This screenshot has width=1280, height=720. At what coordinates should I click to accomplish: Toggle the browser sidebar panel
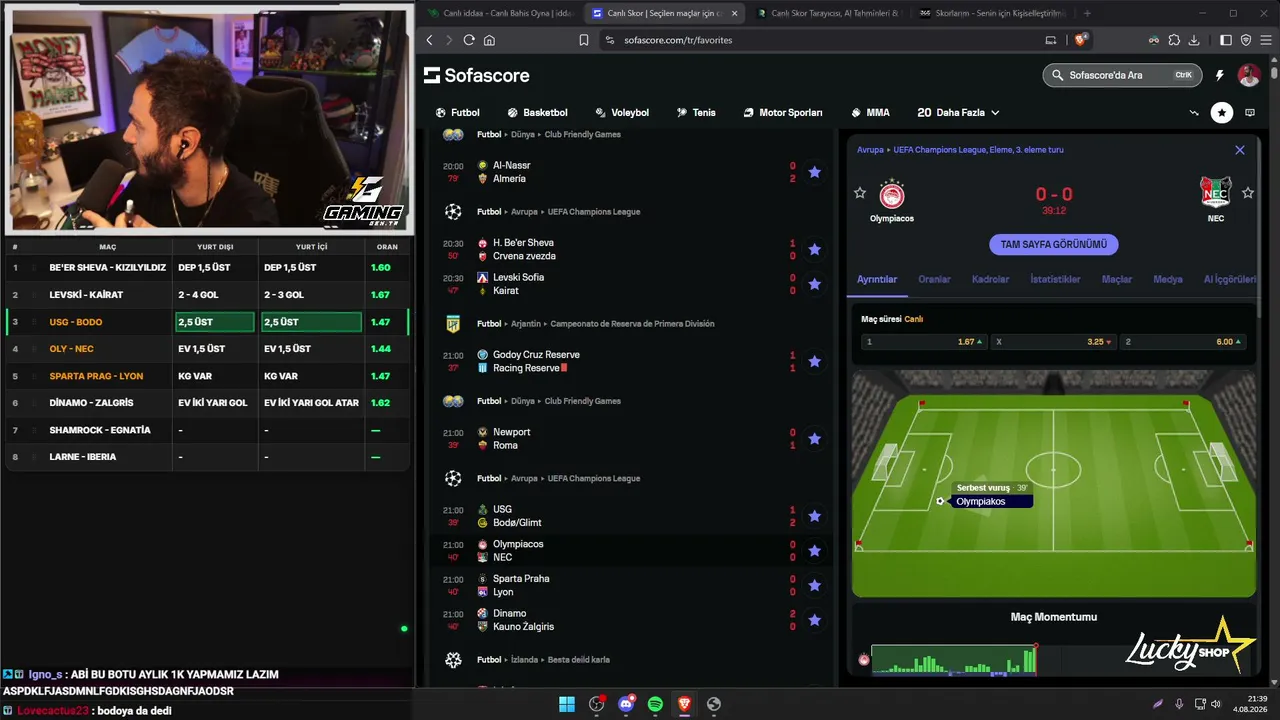[x=1226, y=40]
